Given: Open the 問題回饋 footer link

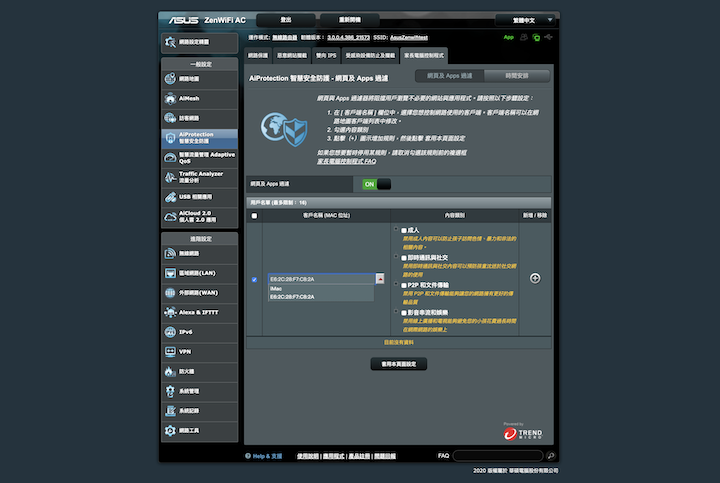Looking at the screenshot, I should (385, 456).
